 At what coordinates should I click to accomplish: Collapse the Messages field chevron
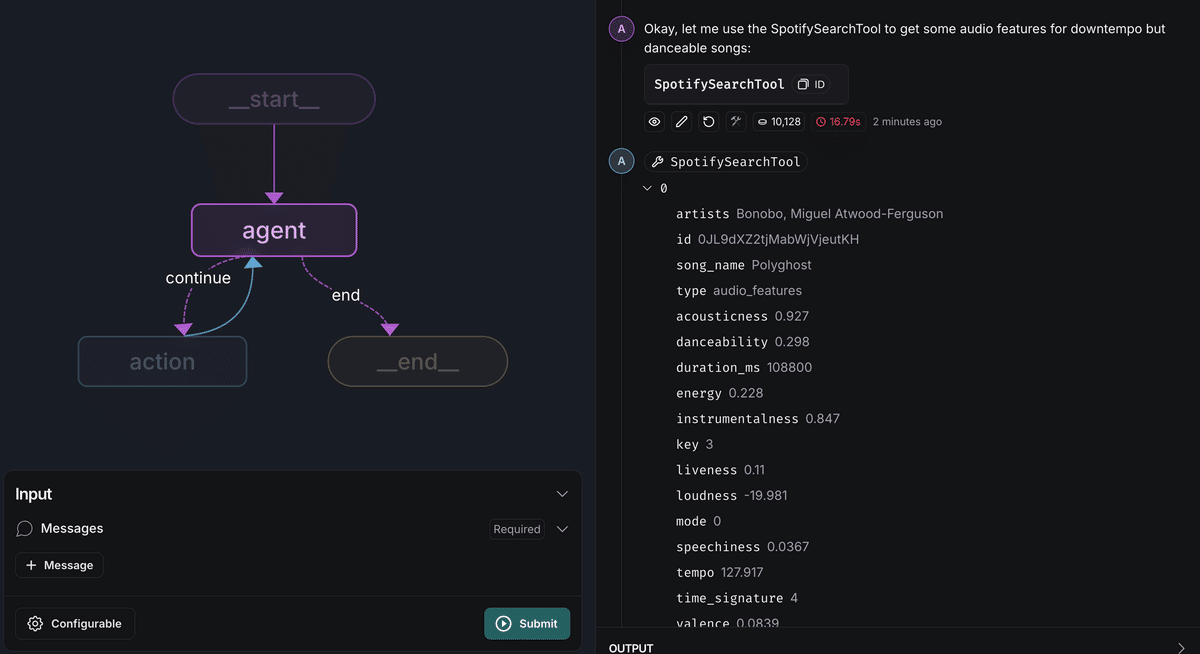click(x=562, y=529)
